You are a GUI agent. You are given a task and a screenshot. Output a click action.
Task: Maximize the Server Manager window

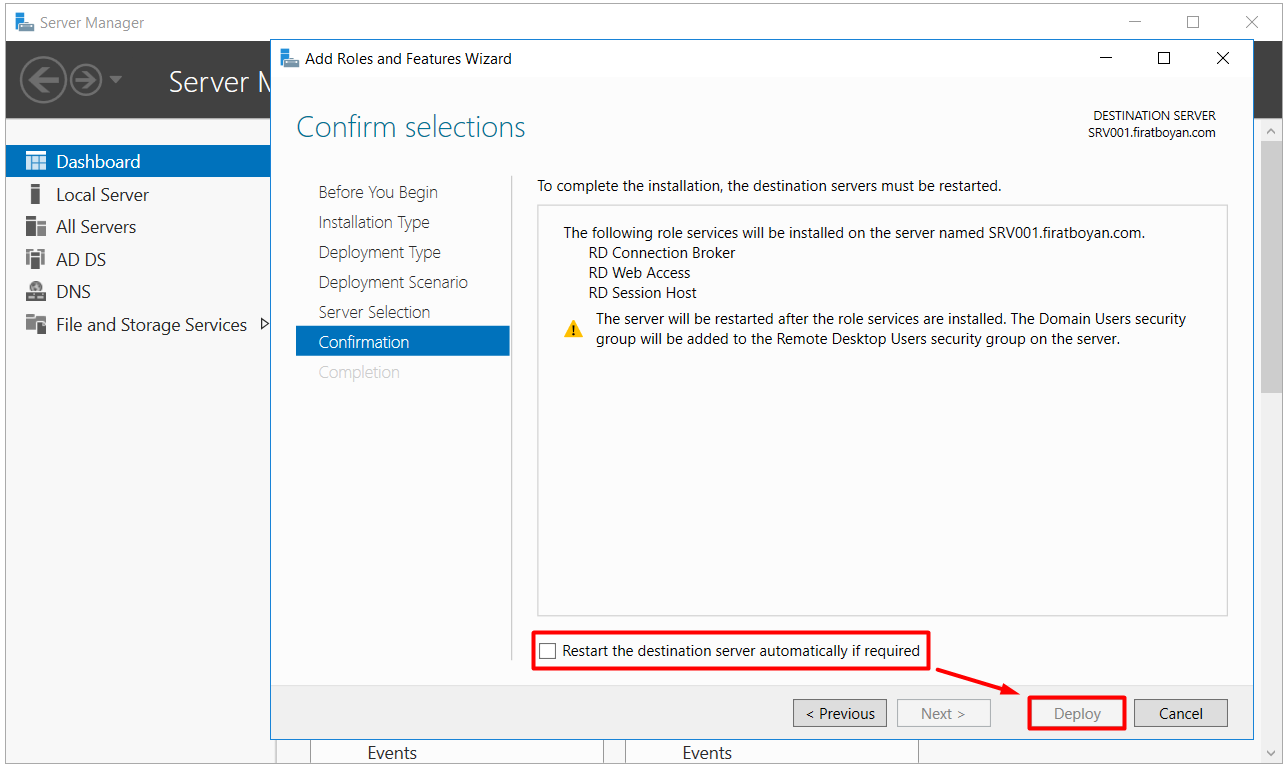[x=1193, y=22]
